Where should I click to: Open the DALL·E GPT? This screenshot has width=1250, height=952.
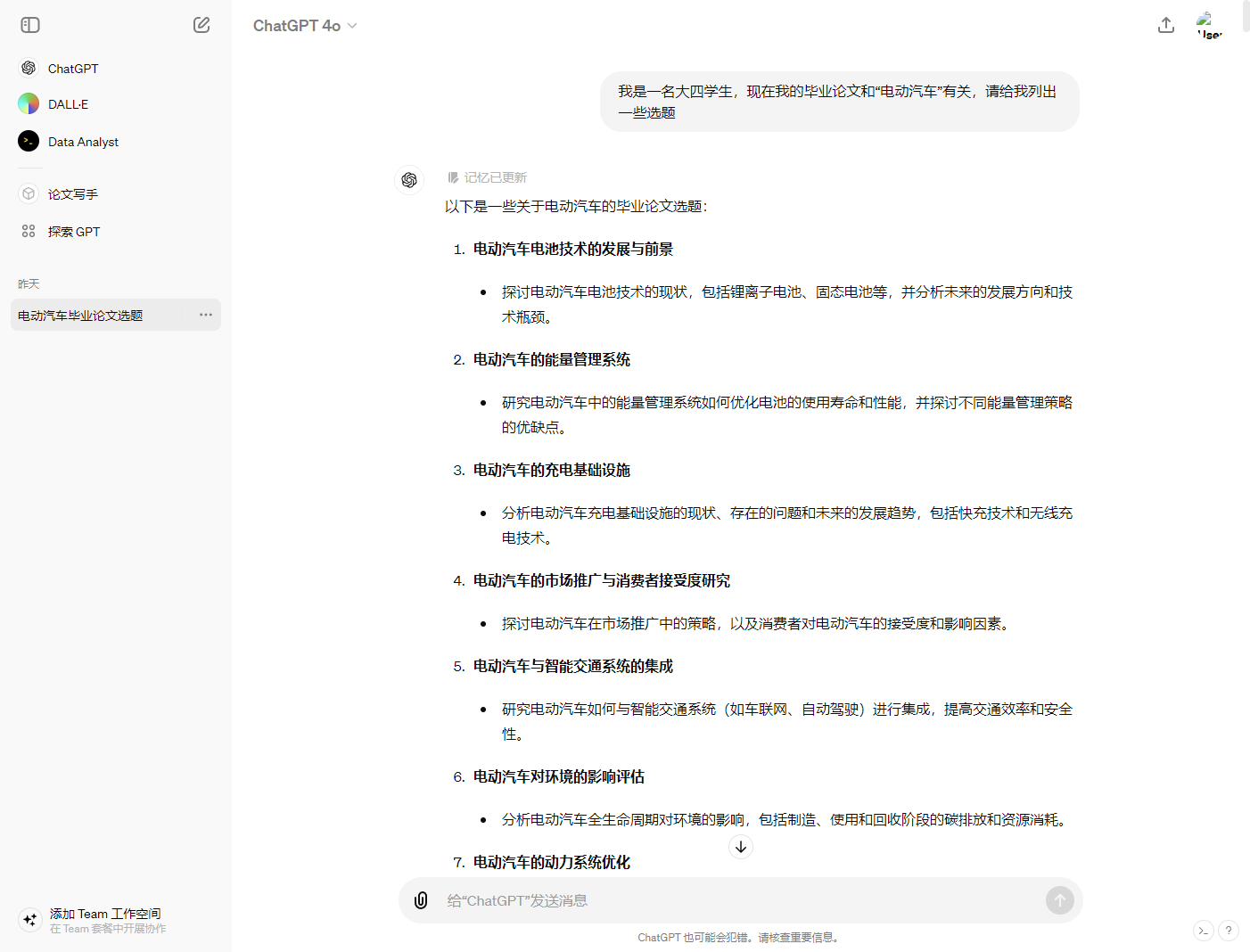coord(68,104)
